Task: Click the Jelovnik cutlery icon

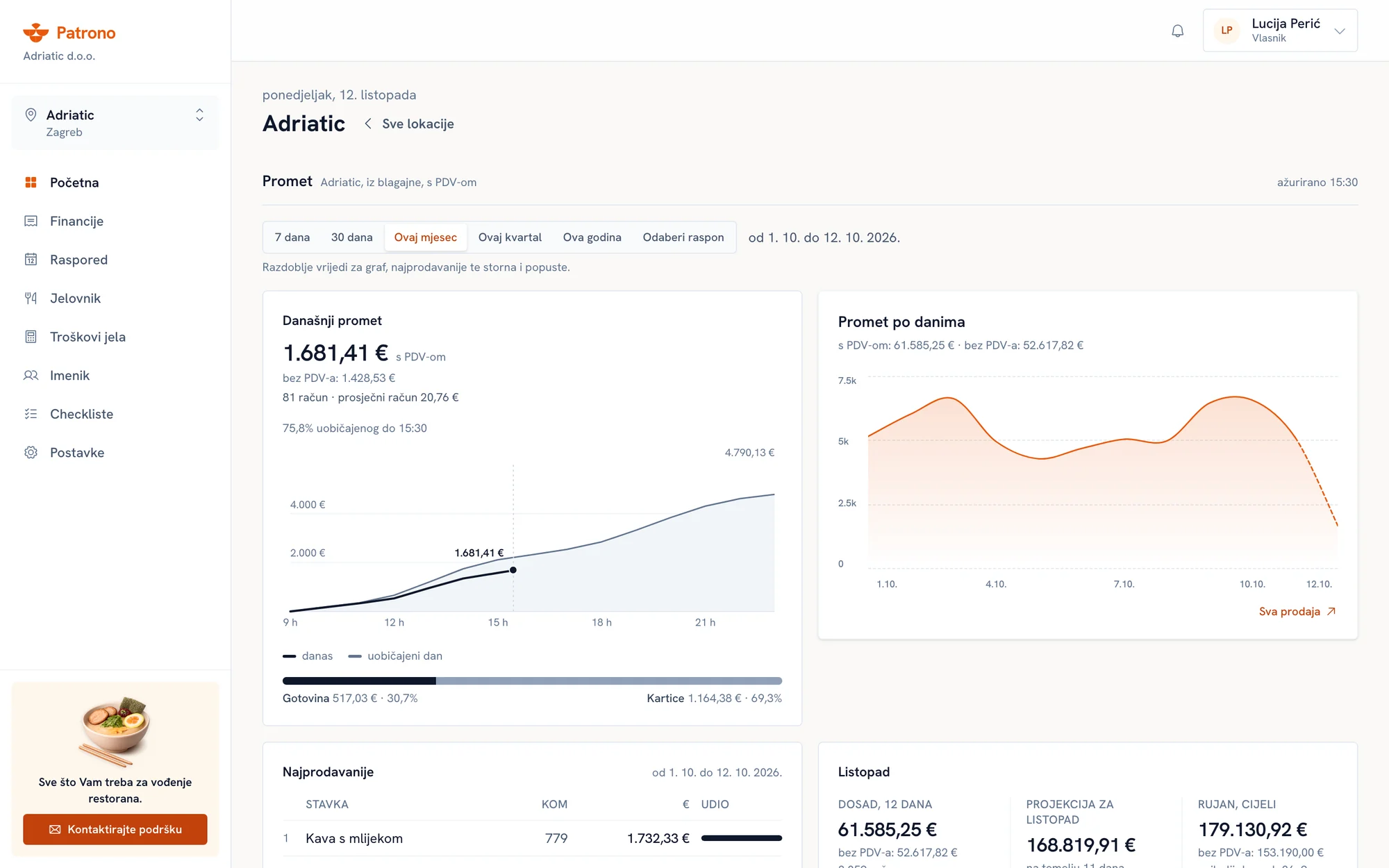Action: click(x=31, y=298)
